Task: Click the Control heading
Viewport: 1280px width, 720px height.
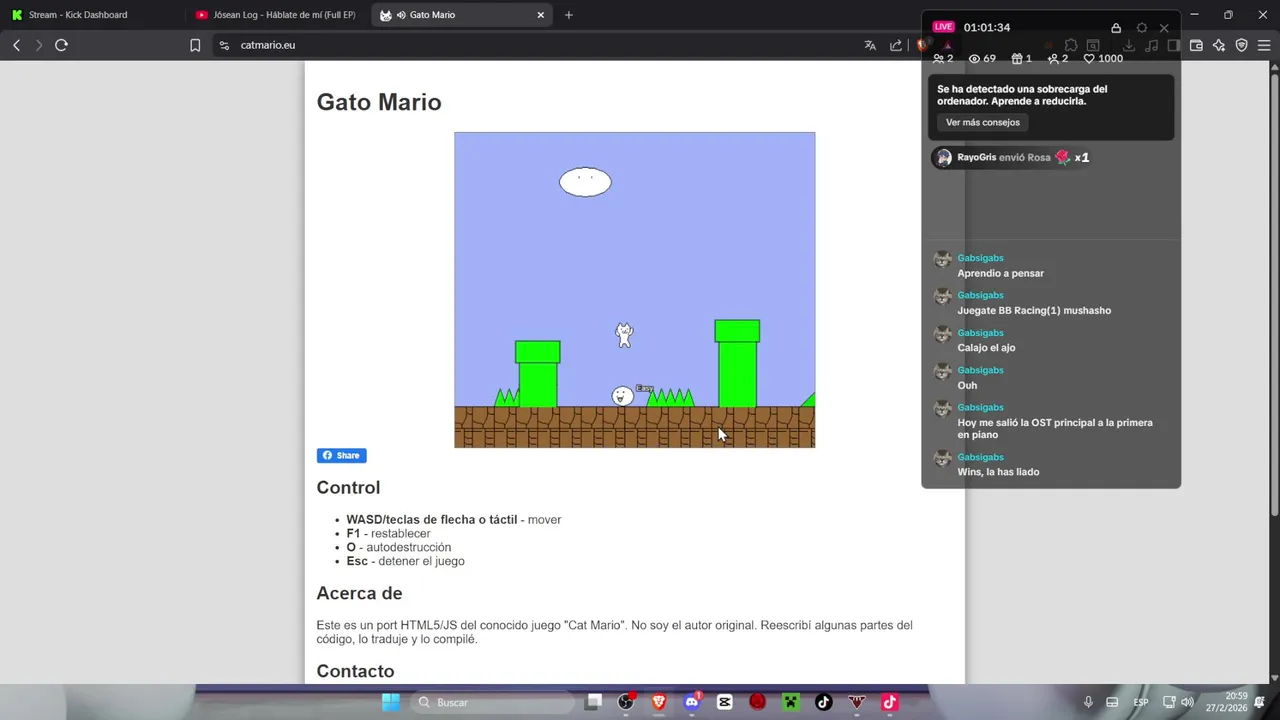Action: pos(348,488)
